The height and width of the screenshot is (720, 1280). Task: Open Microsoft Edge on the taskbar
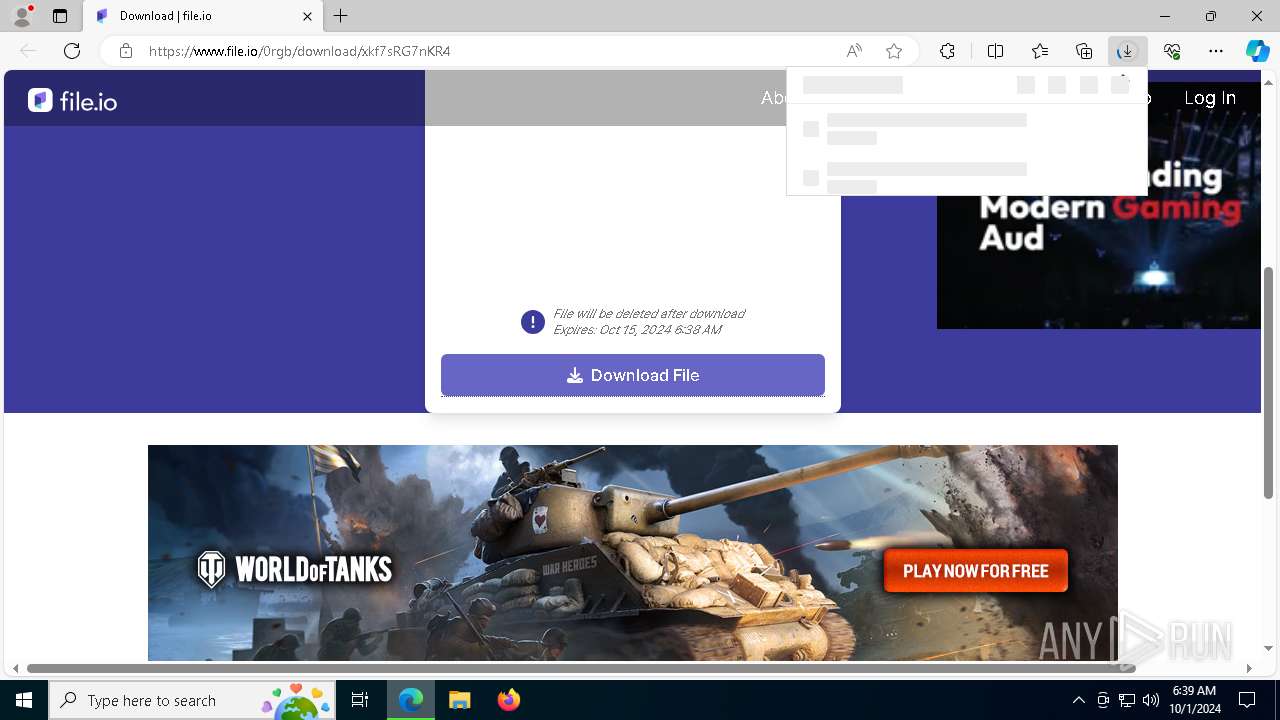(x=411, y=700)
